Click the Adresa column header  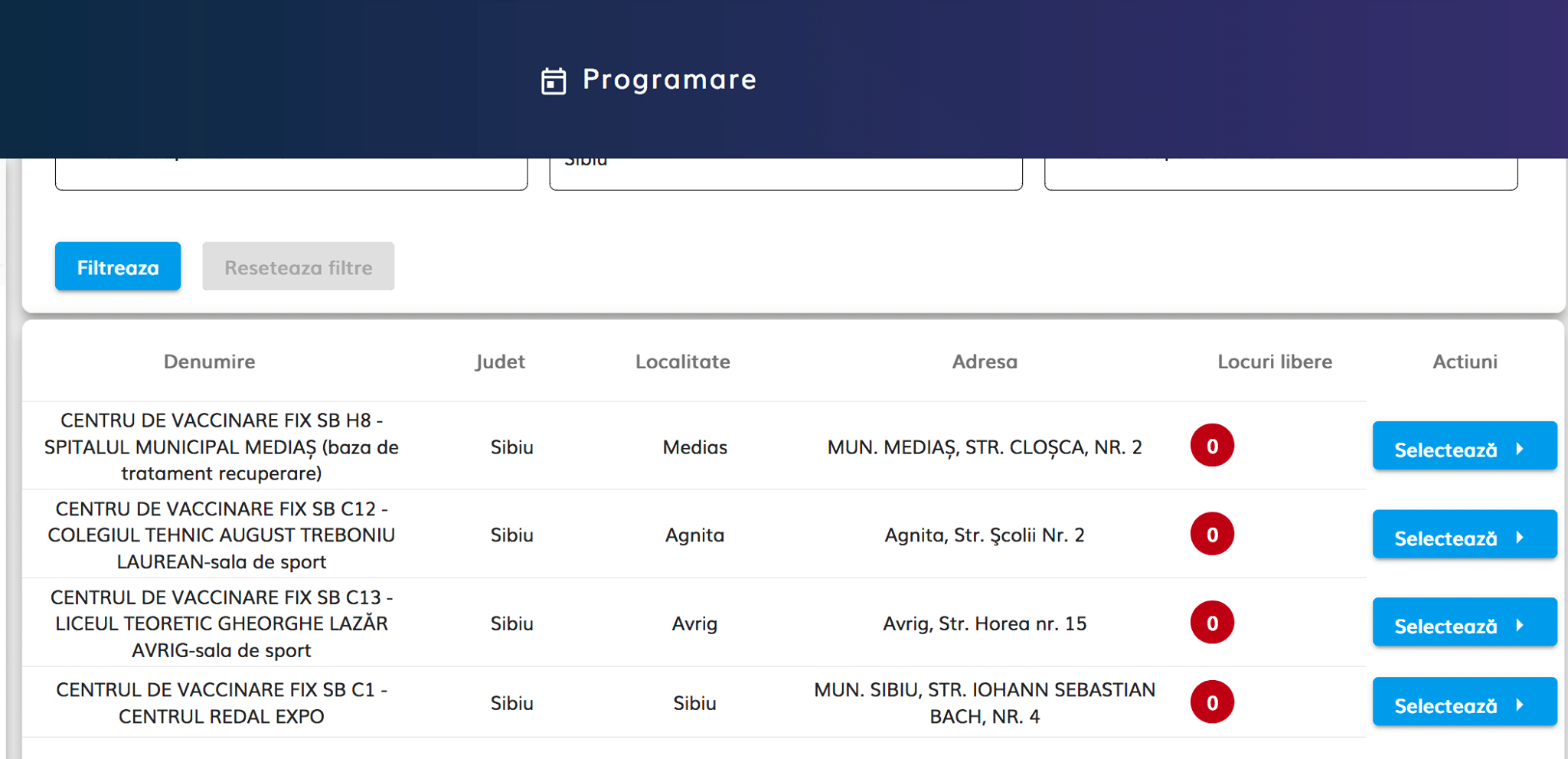click(985, 362)
